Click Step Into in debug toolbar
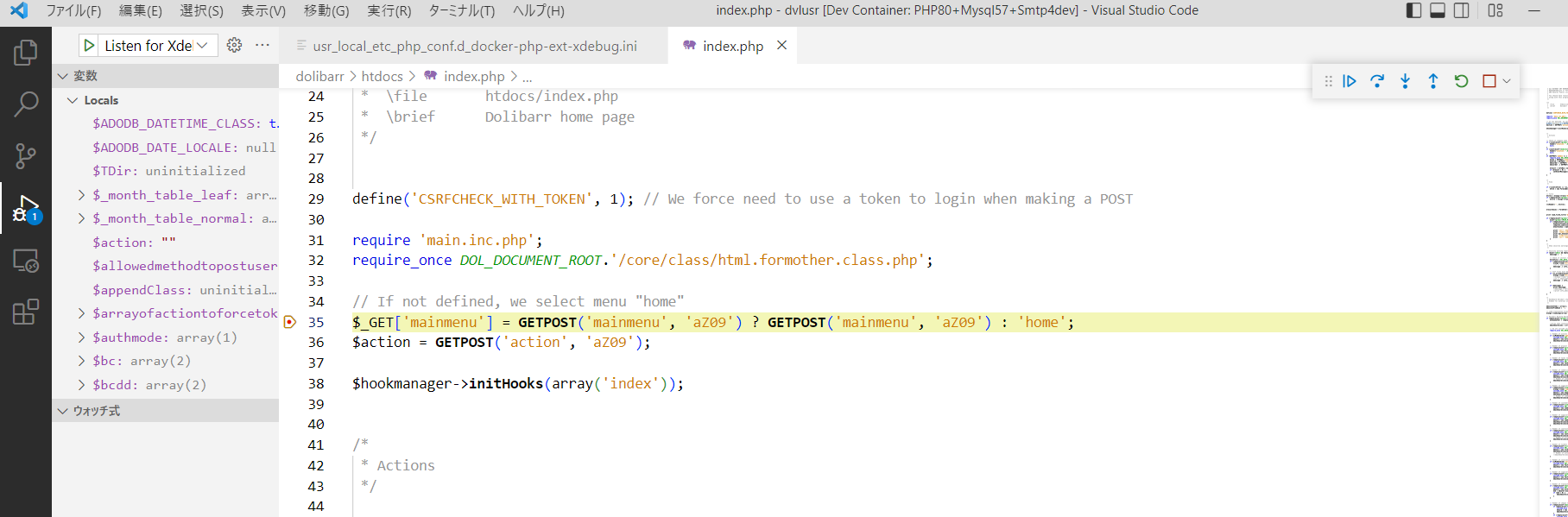The width and height of the screenshot is (1568, 517). pyautogui.click(x=1405, y=81)
